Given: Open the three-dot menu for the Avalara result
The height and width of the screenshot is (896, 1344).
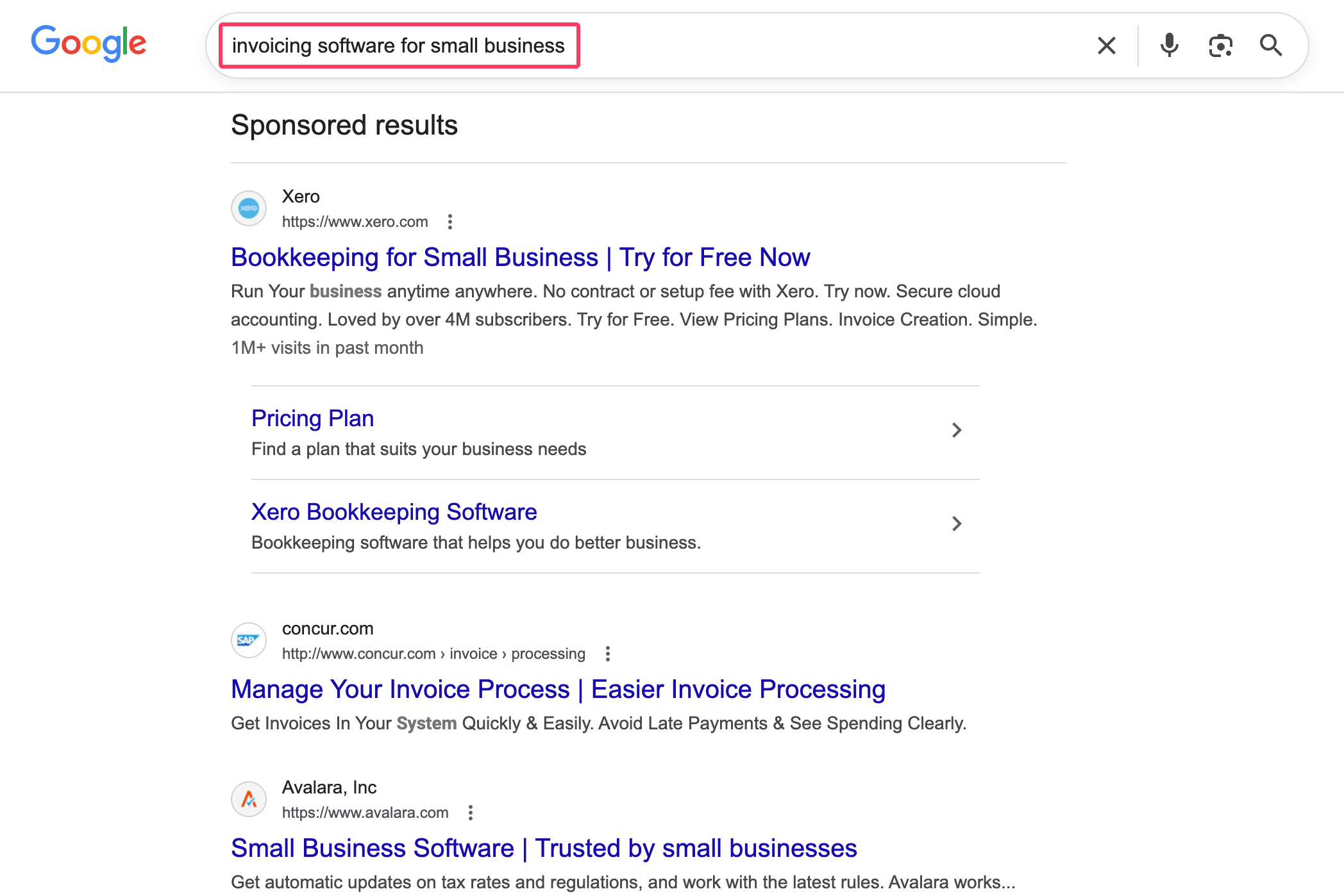Looking at the screenshot, I should coord(470,812).
